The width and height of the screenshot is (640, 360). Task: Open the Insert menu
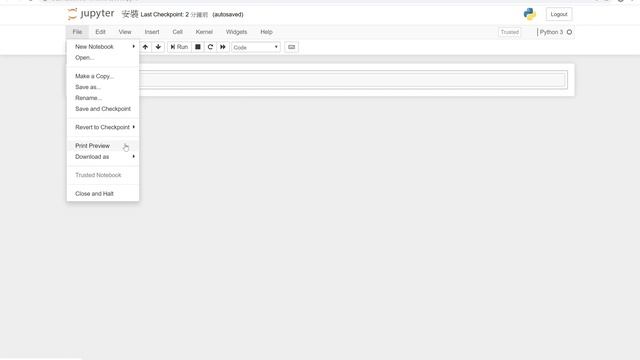pyautogui.click(x=152, y=32)
